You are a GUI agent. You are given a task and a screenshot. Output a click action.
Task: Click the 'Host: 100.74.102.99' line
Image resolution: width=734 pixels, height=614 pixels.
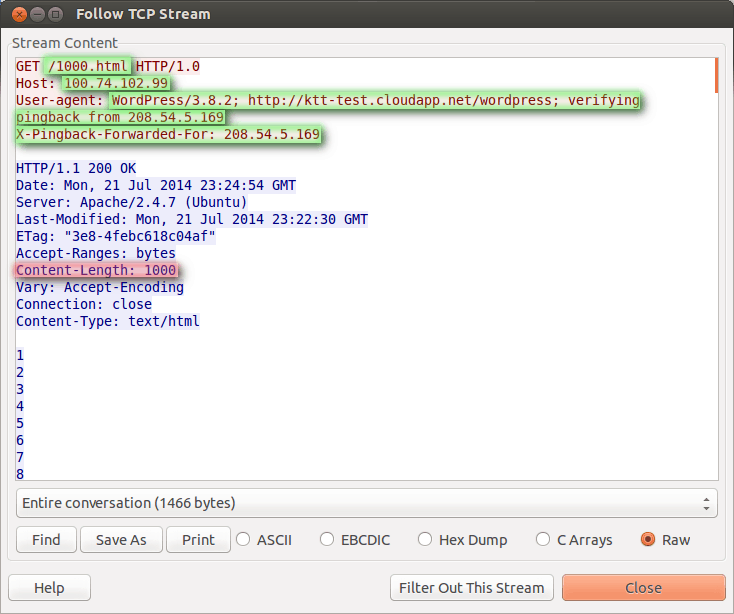pos(92,83)
